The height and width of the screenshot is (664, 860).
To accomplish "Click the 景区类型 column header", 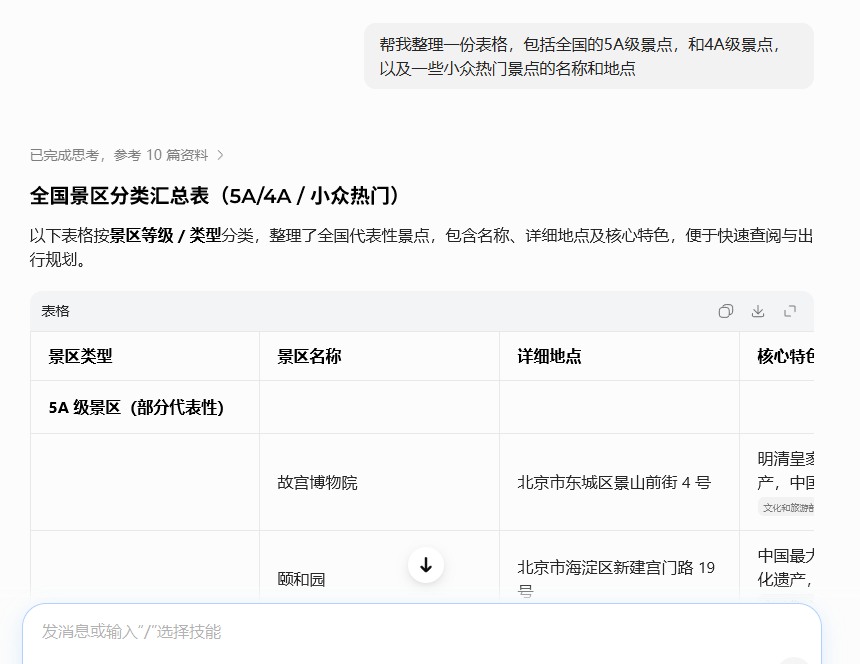I will point(145,356).
